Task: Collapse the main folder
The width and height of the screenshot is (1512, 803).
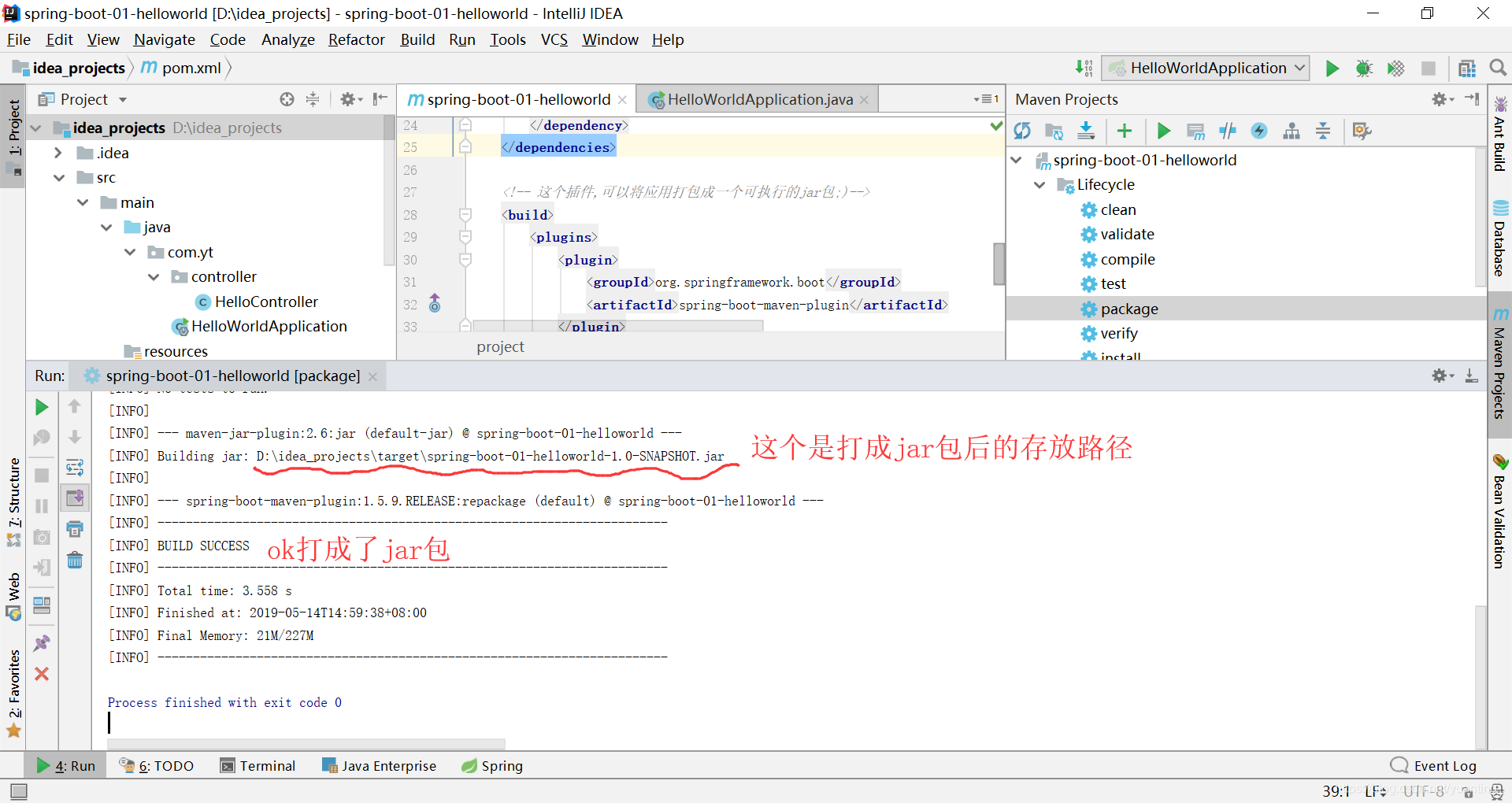Action: point(83,202)
